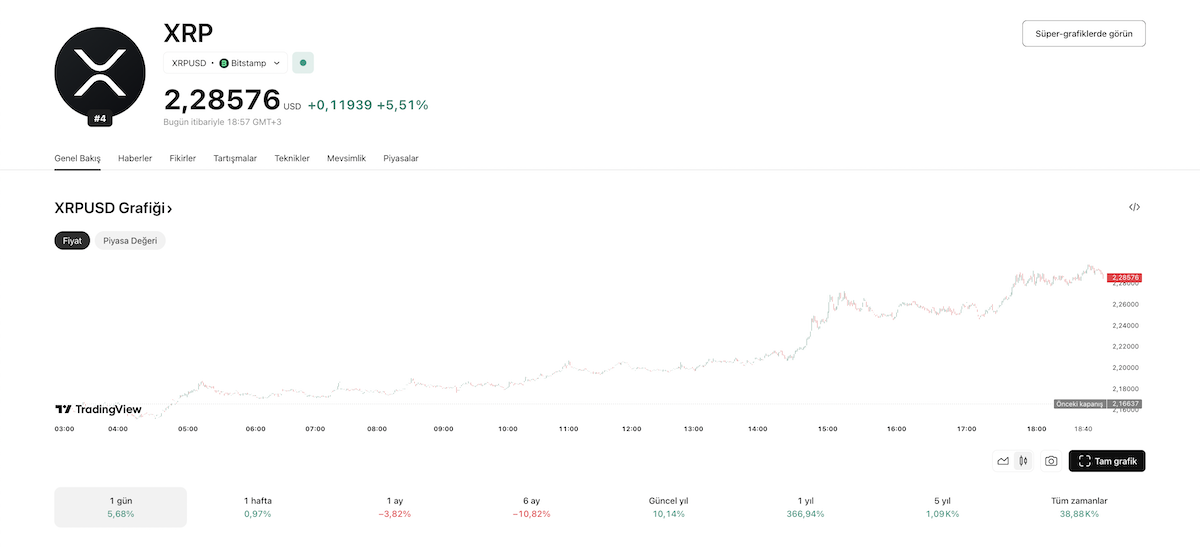The image size is (1200, 552).
Task: Open the Fikirler tab
Action: point(183,158)
